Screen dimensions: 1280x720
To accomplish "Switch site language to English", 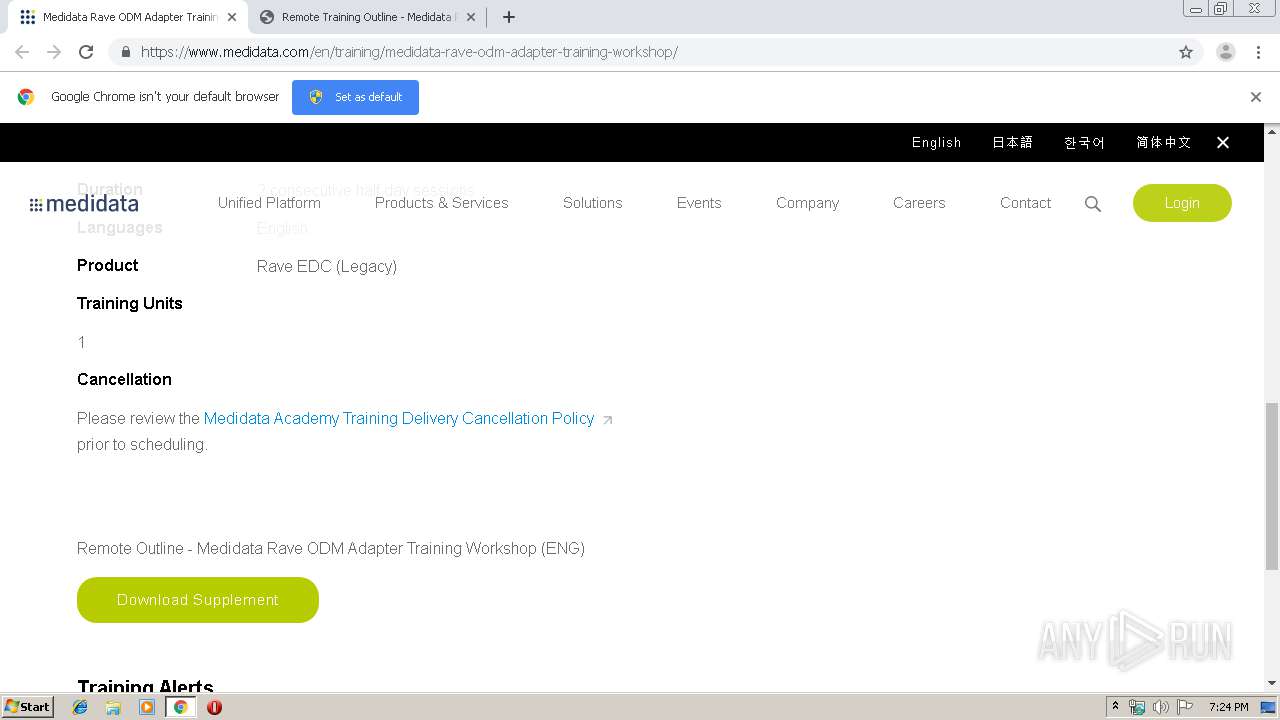I will click(x=936, y=143).
